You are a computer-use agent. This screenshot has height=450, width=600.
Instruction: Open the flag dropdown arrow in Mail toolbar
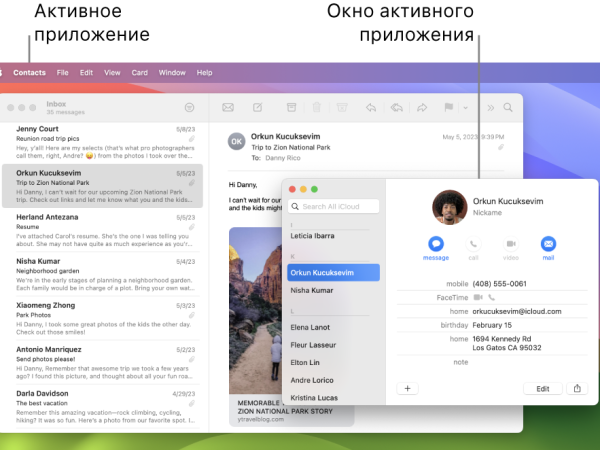pos(464,107)
